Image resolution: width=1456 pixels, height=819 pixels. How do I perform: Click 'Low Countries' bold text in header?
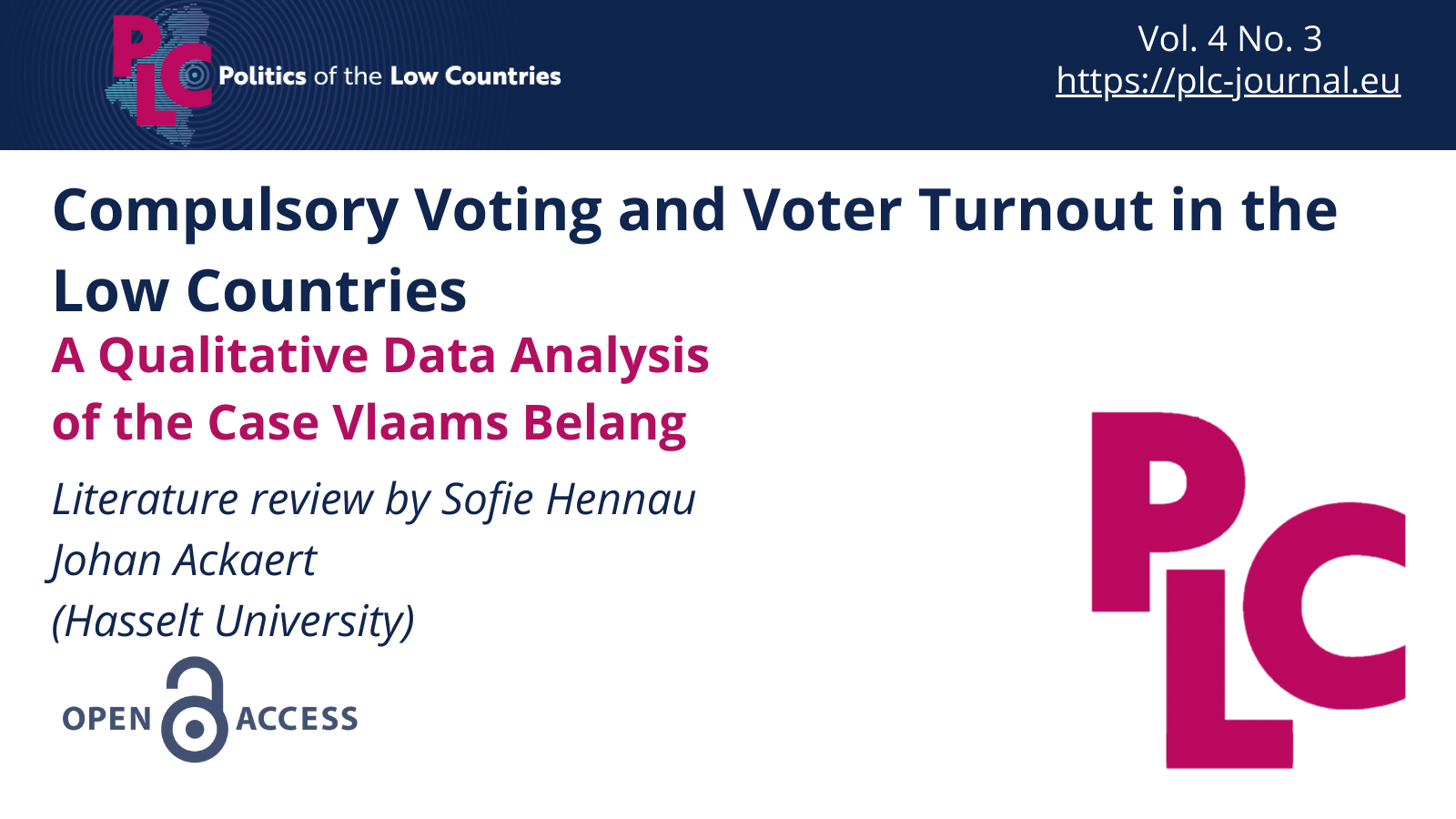476,76
